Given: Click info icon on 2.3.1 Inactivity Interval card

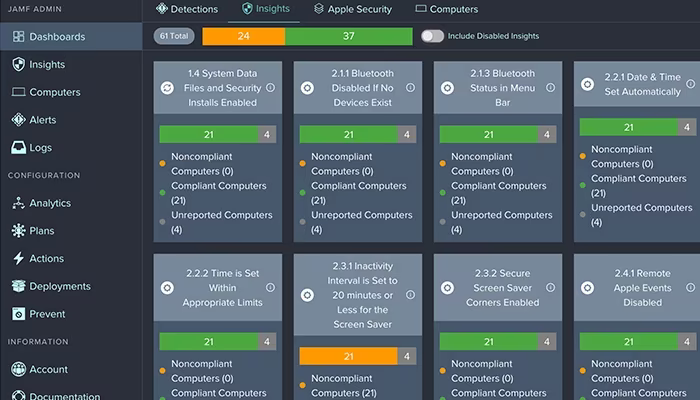Looking at the screenshot, I should coord(410,295).
